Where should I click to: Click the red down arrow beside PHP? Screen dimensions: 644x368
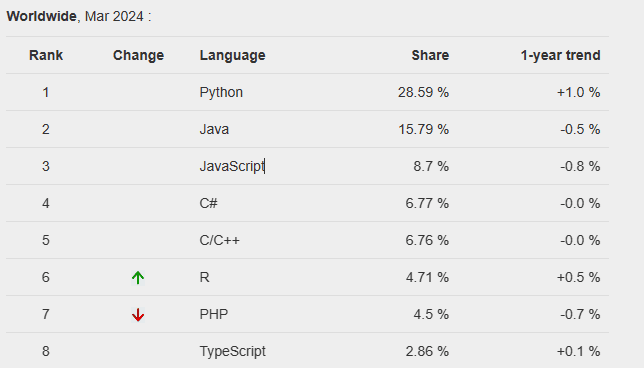point(138,315)
